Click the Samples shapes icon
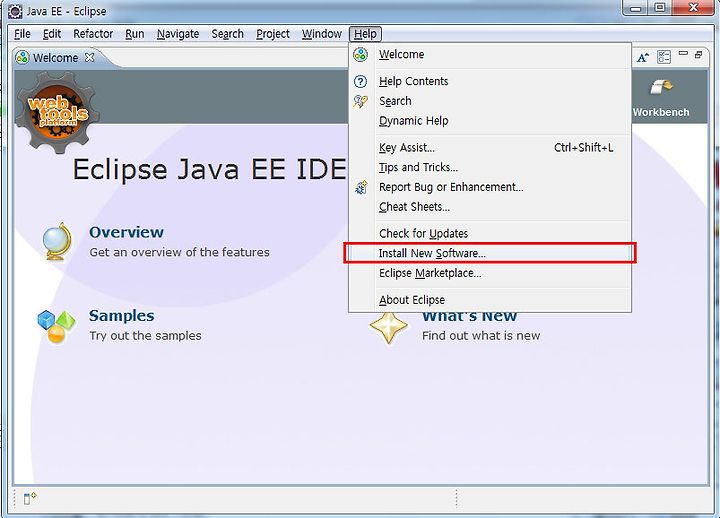 point(56,327)
